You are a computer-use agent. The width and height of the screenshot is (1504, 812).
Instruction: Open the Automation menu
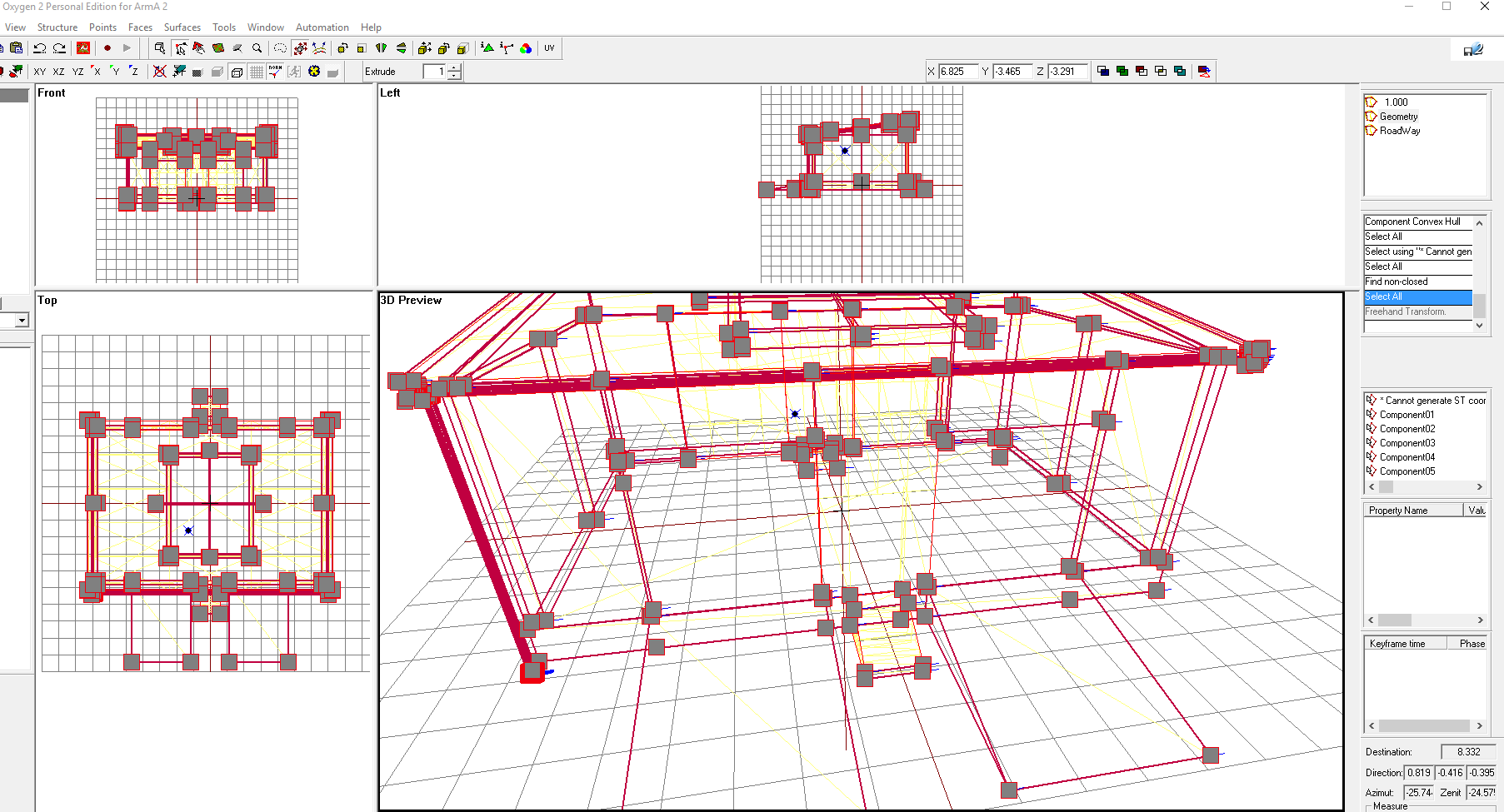[x=322, y=27]
